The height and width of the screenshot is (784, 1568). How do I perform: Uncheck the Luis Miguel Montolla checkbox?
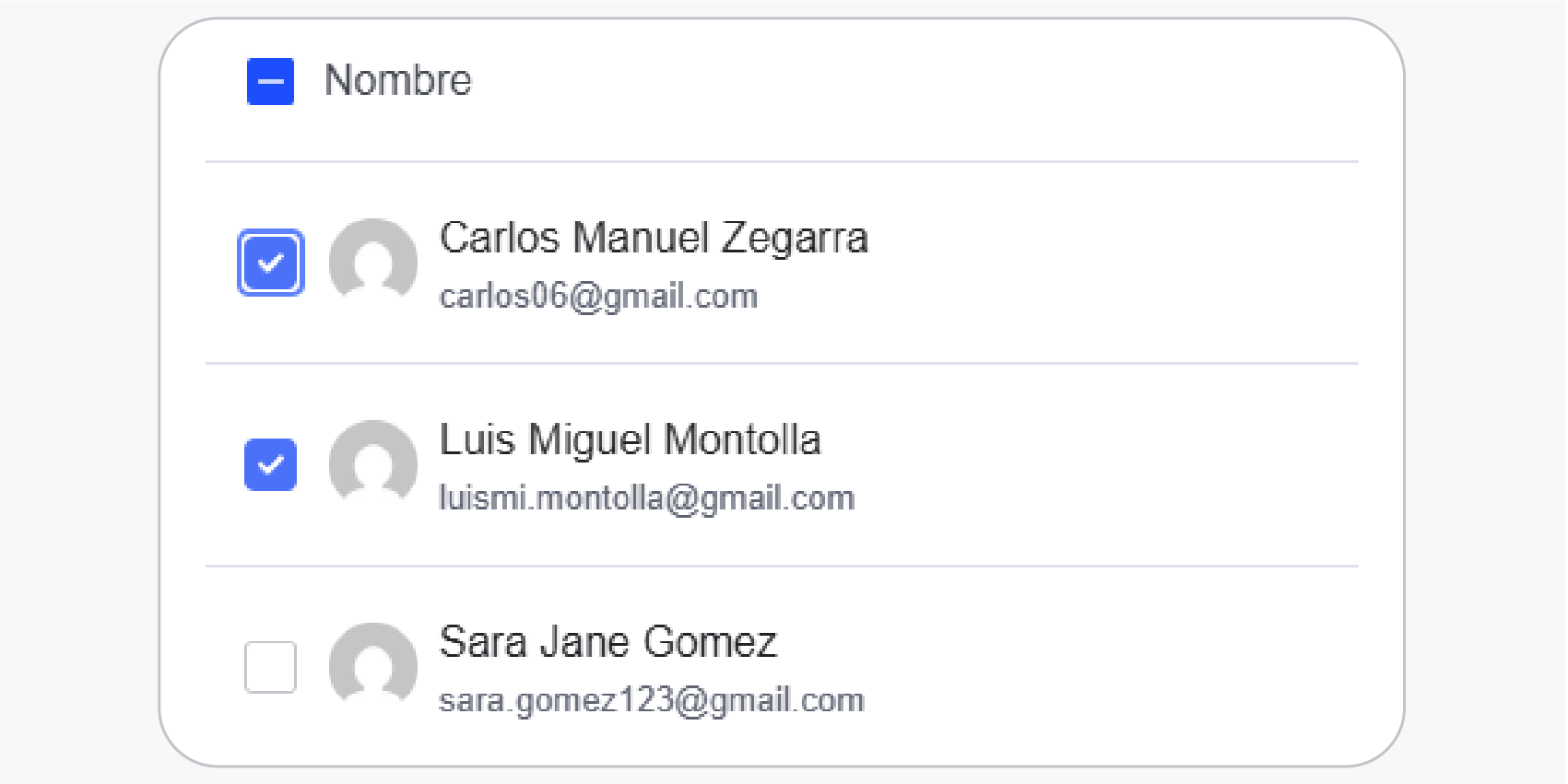click(270, 464)
